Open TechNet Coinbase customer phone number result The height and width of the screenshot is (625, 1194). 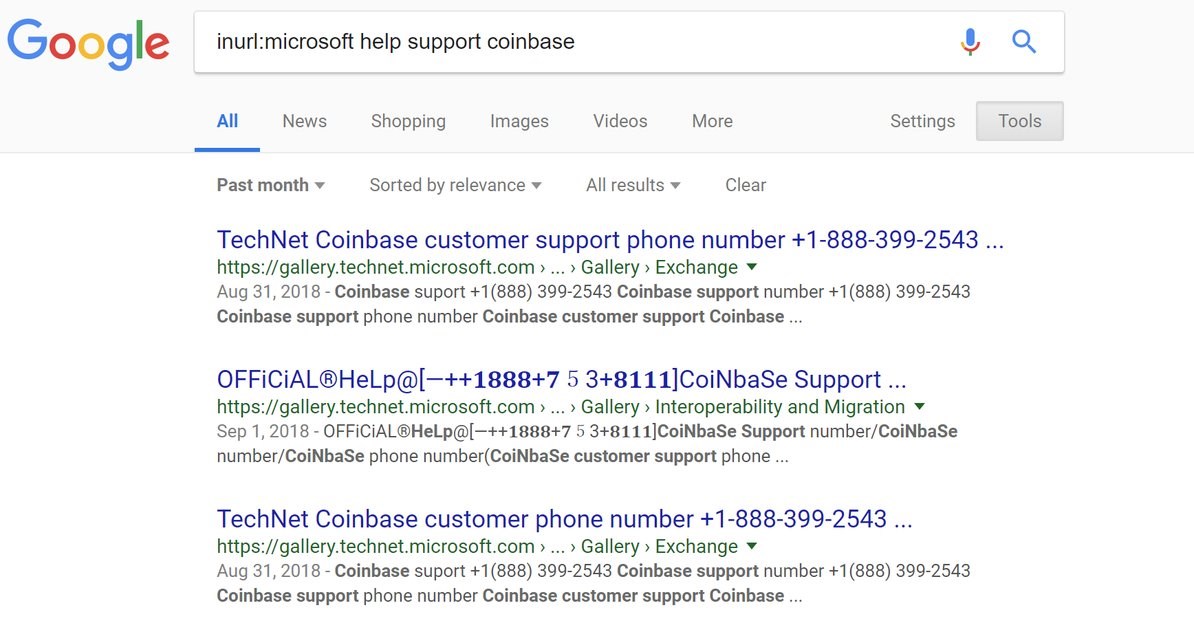(564, 519)
